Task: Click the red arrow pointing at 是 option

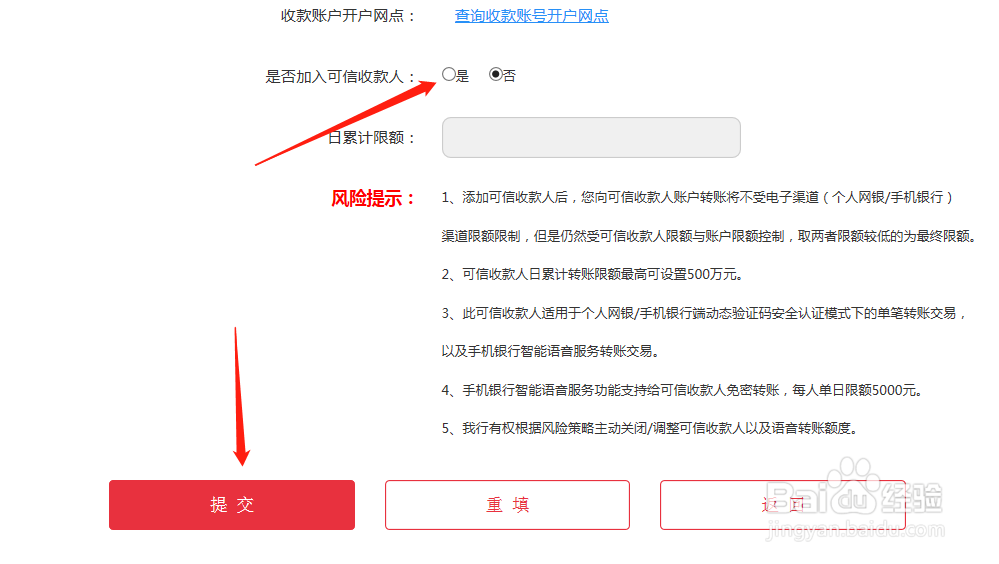Action: point(345,123)
